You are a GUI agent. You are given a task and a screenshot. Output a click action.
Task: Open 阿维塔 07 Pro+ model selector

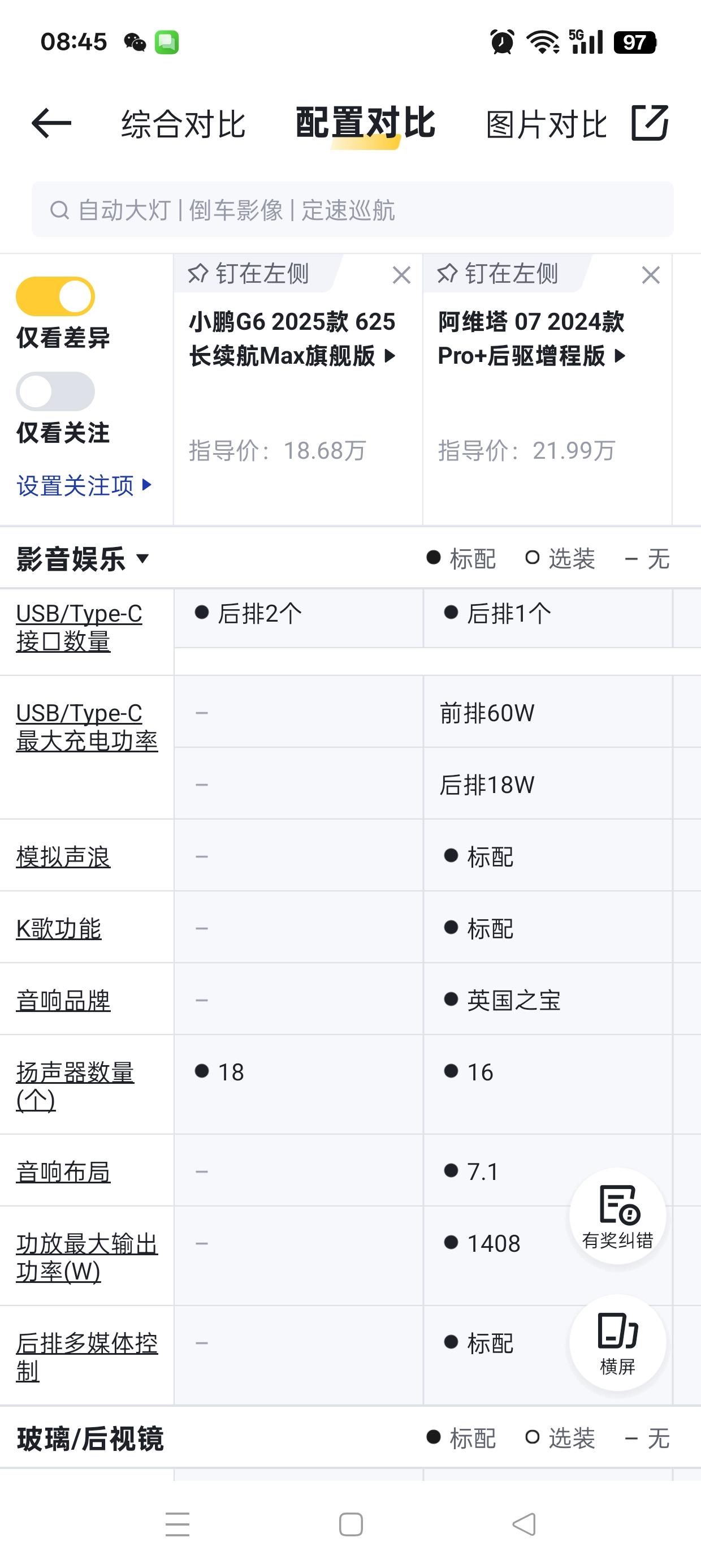click(532, 338)
